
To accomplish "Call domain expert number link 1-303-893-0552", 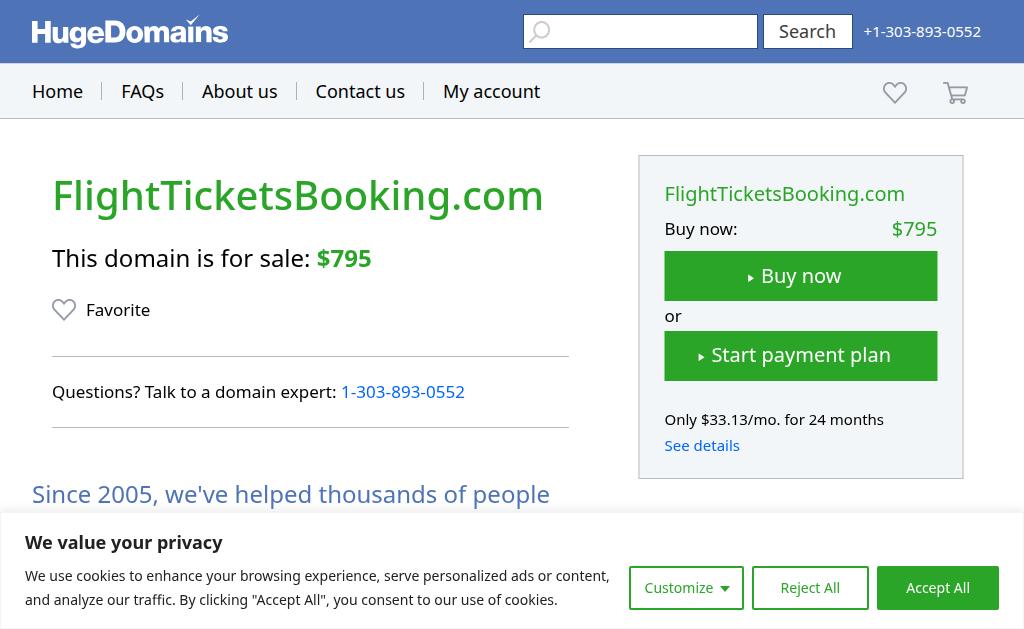I will (403, 392).
